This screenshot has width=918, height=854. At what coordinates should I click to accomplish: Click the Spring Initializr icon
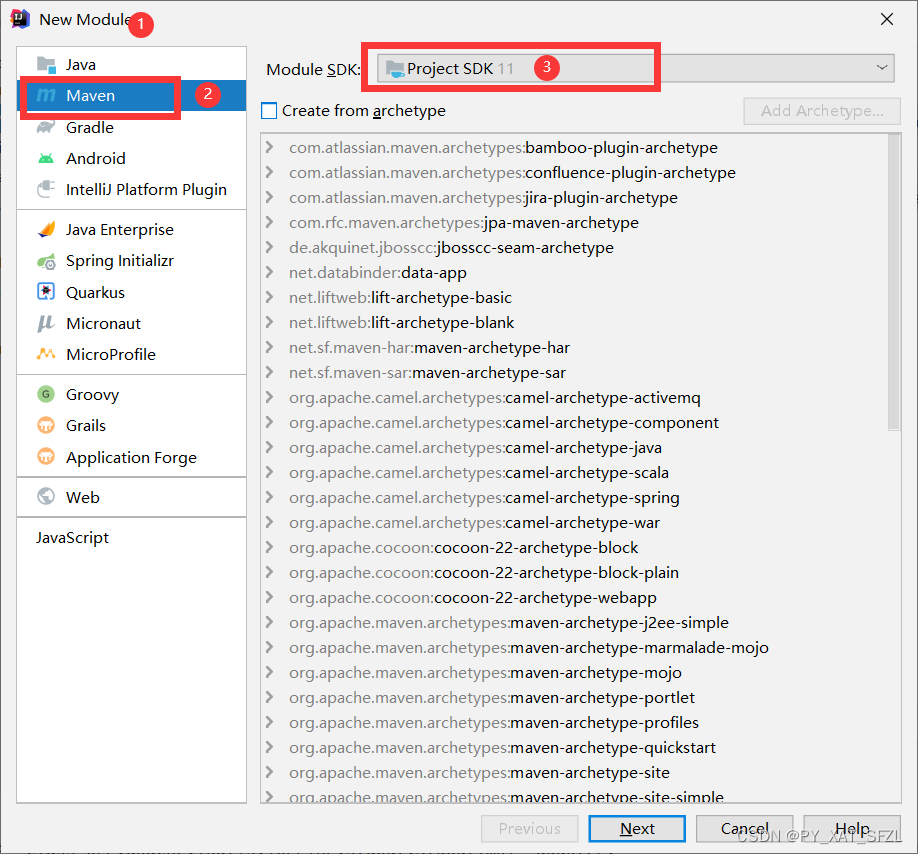[x=46, y=261]
